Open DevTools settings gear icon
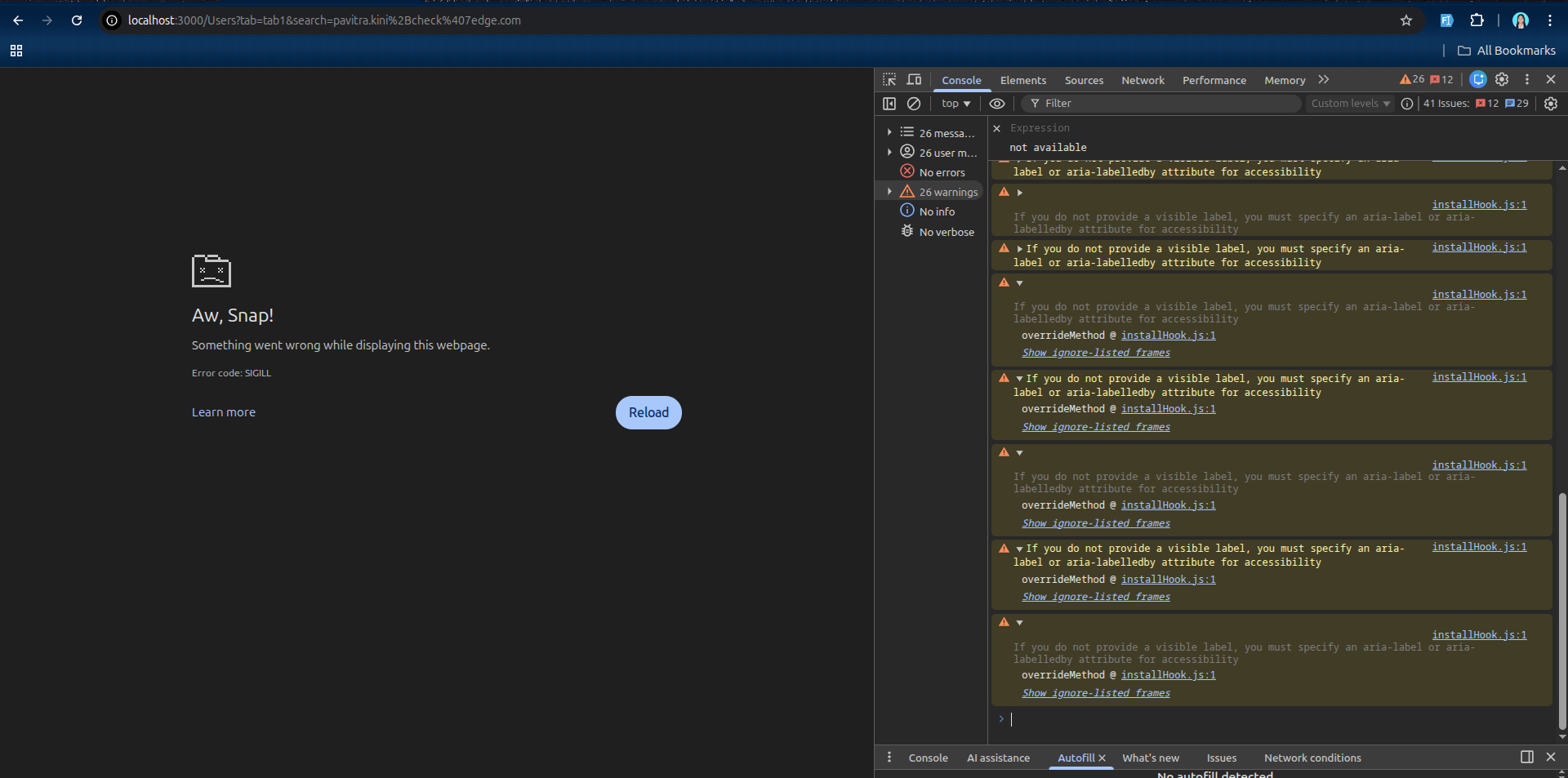Viewport: 1568px width, 778px height. coord(1502,80)
